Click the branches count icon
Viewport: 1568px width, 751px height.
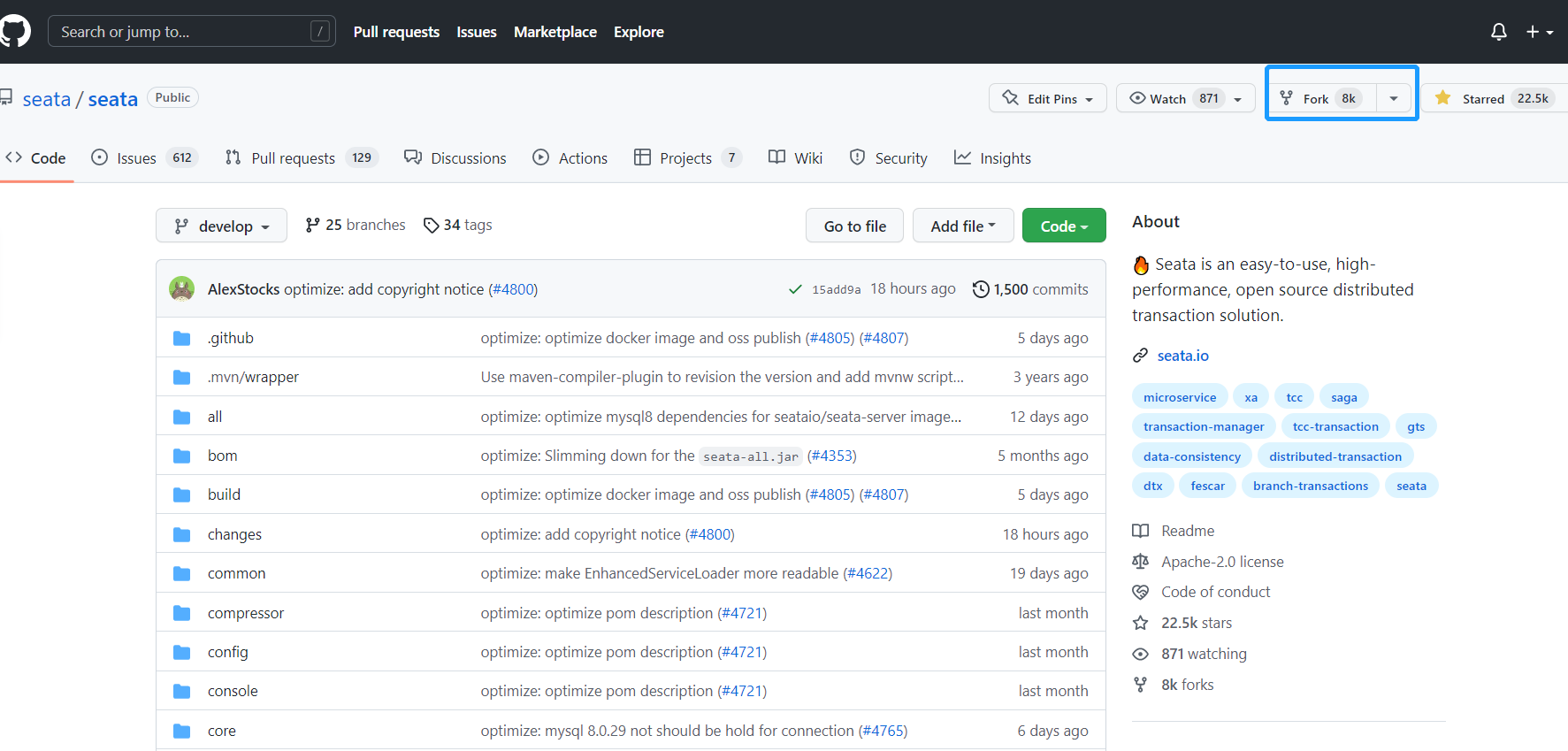[312, 226]
